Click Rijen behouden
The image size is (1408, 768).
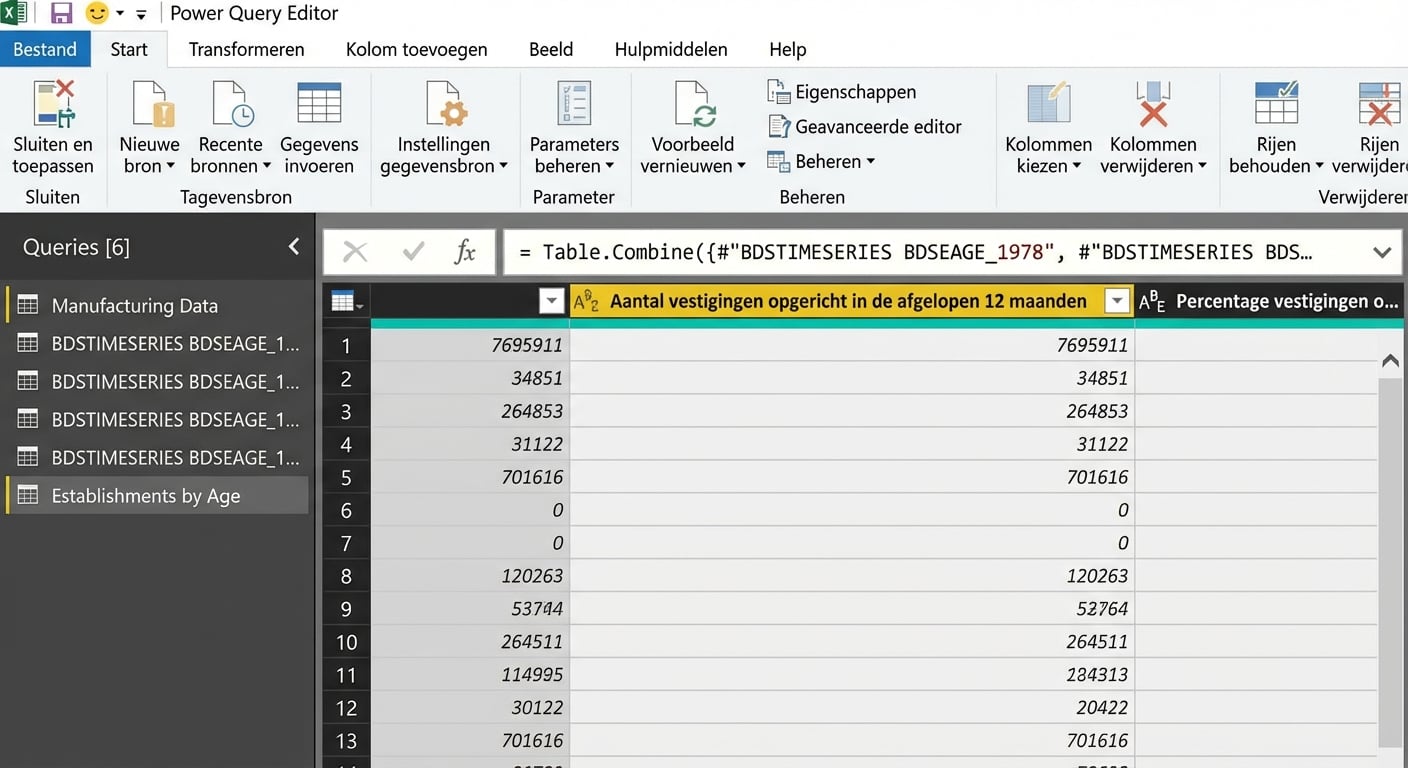point(1276,130)
